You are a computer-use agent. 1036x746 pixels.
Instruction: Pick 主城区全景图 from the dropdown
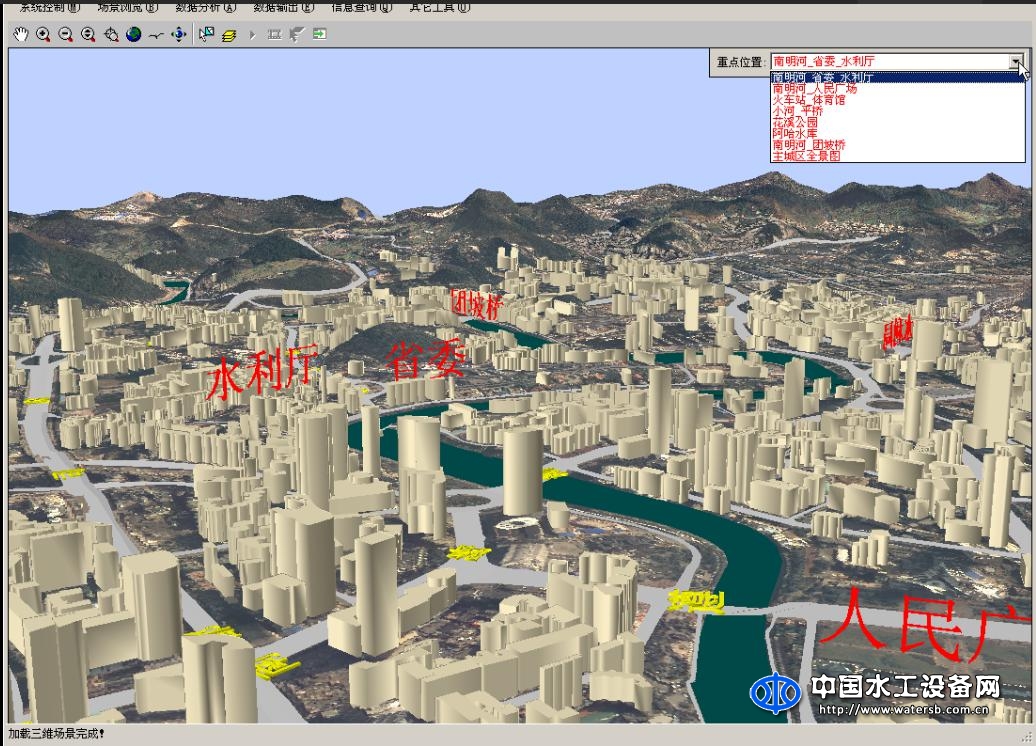806,156
